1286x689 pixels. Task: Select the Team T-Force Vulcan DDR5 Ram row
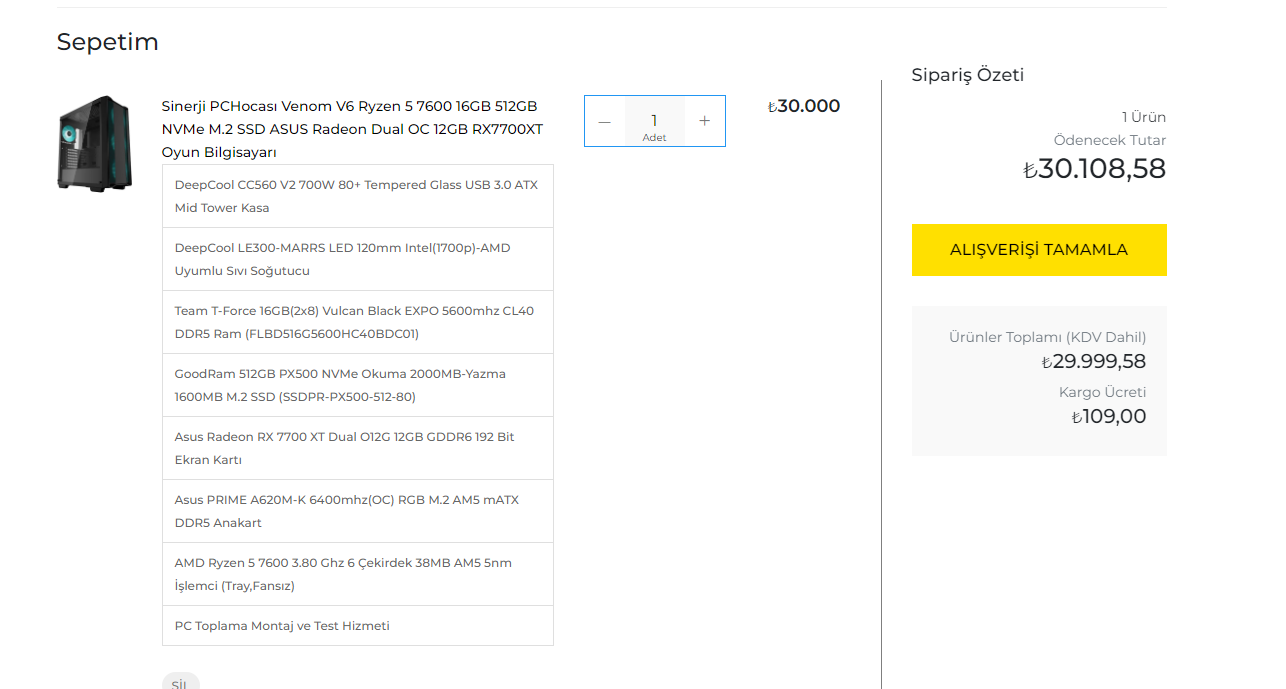pyautogui.click(x=358, y=322)
